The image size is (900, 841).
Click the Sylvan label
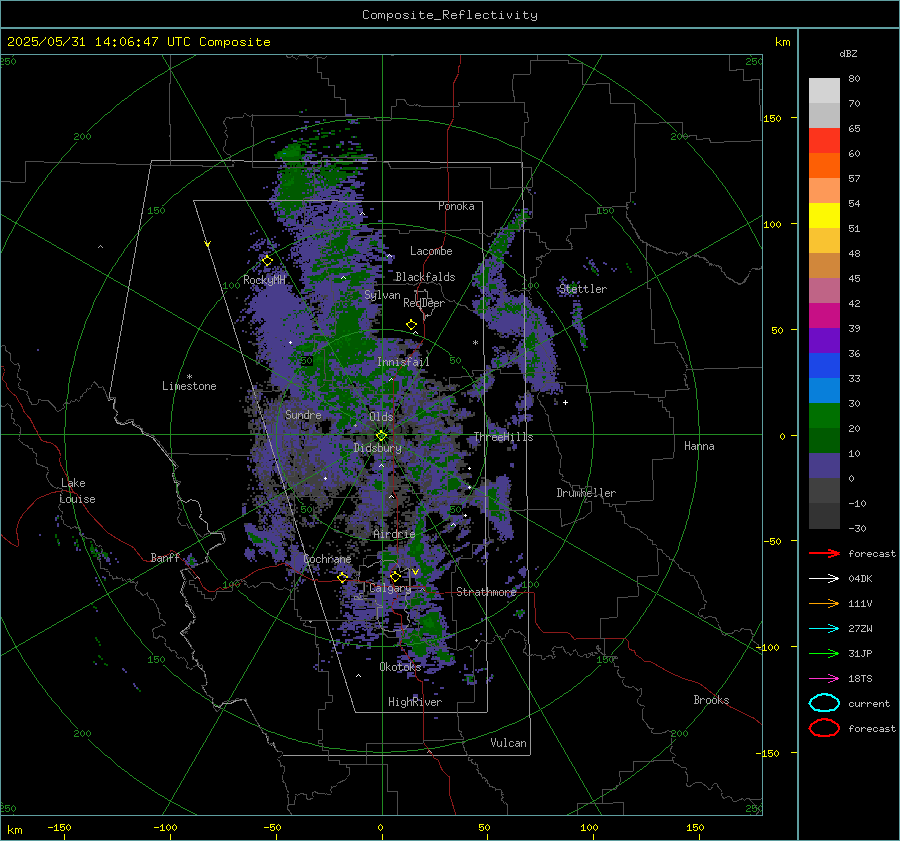(382, 295)
